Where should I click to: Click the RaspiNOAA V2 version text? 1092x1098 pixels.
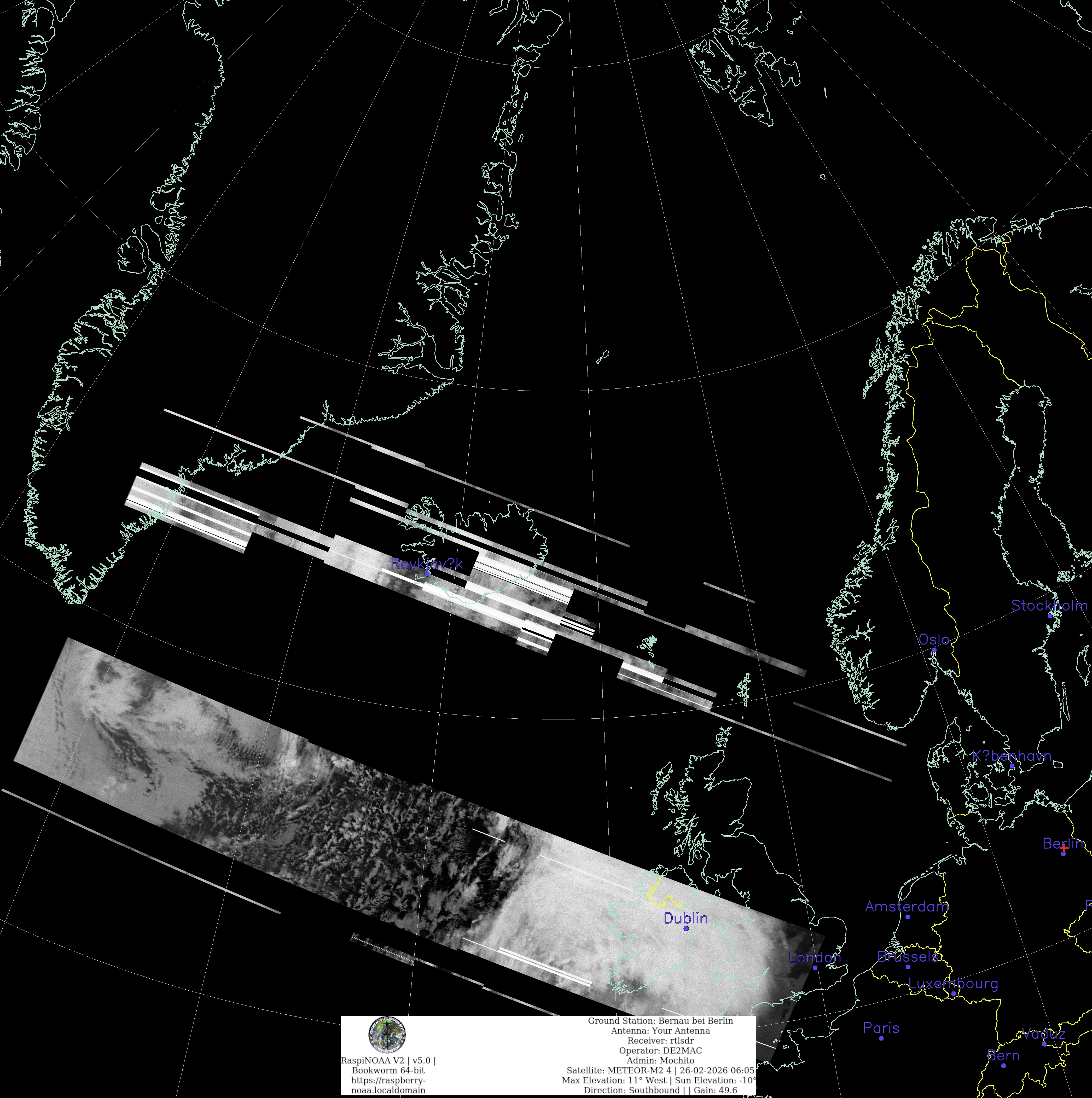click(388, 1060)
